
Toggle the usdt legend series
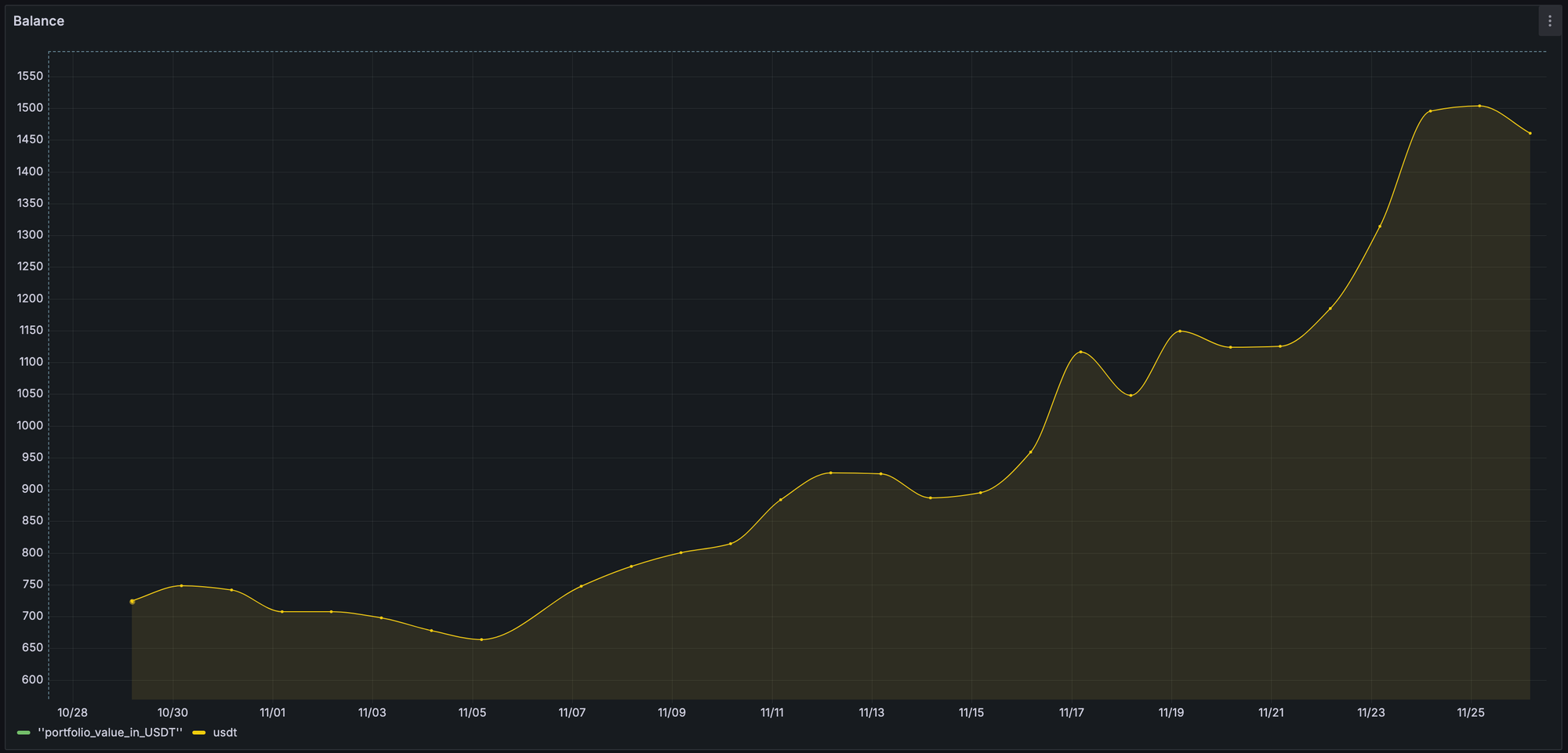tap(225, 733)
